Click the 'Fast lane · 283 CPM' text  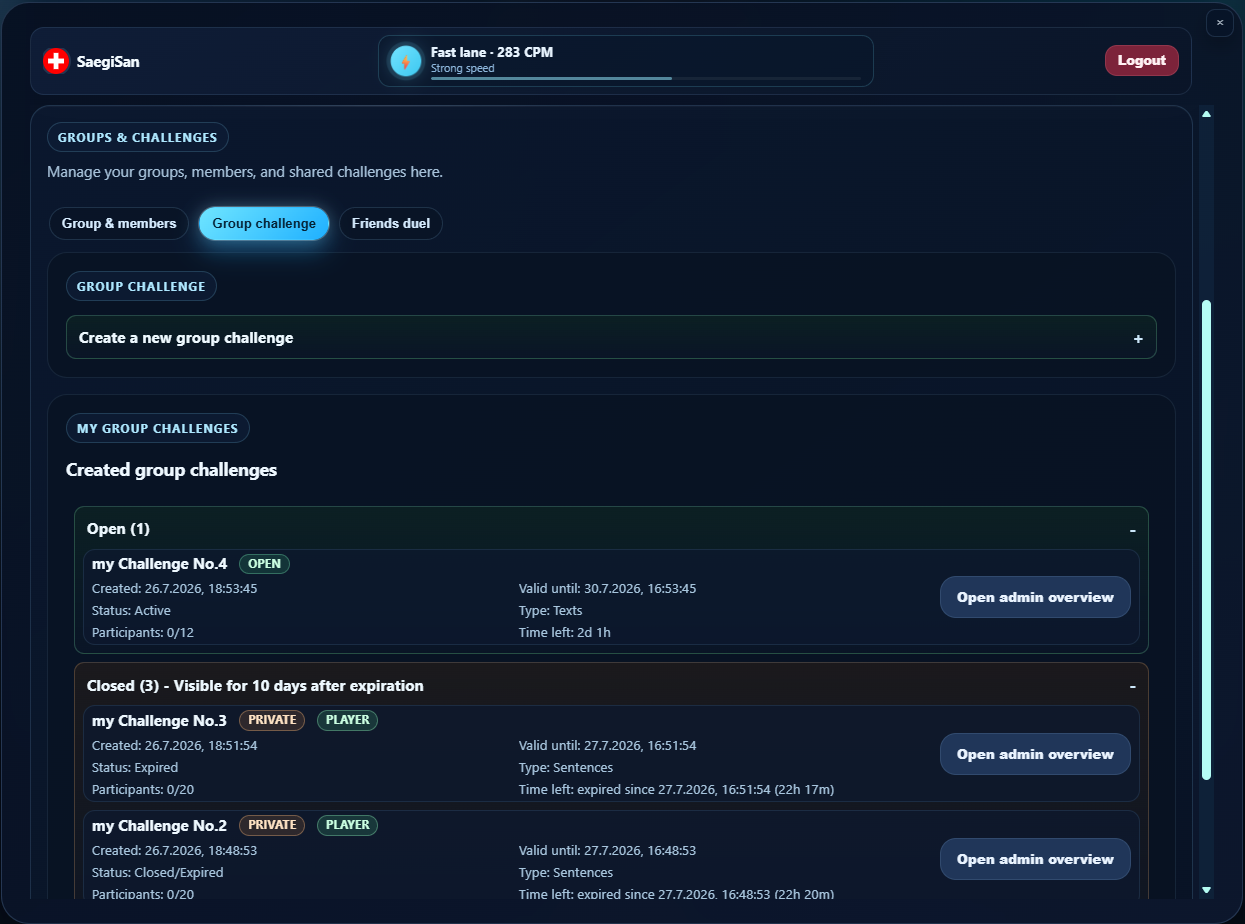tap(492, 52)
